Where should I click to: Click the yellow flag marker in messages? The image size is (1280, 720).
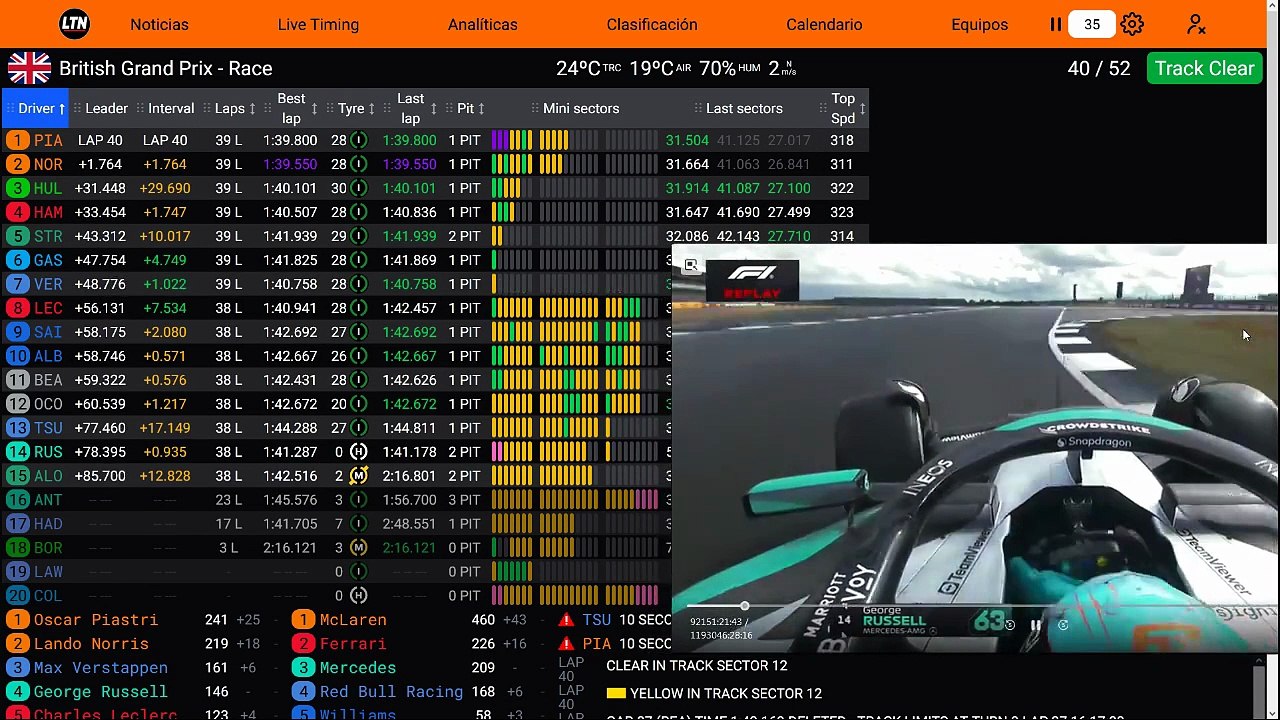616,693
